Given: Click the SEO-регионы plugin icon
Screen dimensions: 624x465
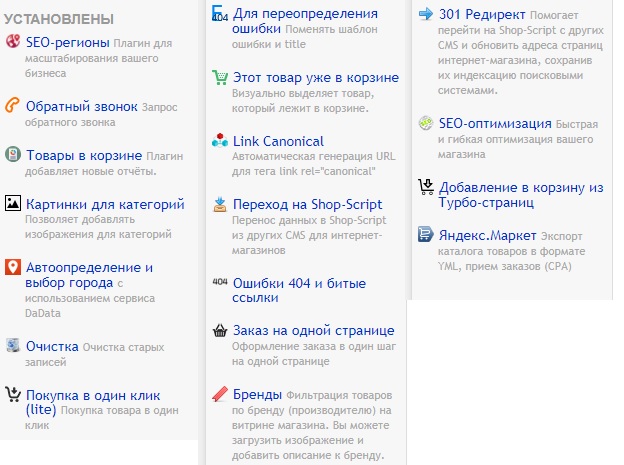Looking at the screenshot, I should click(x=13, y=41).
